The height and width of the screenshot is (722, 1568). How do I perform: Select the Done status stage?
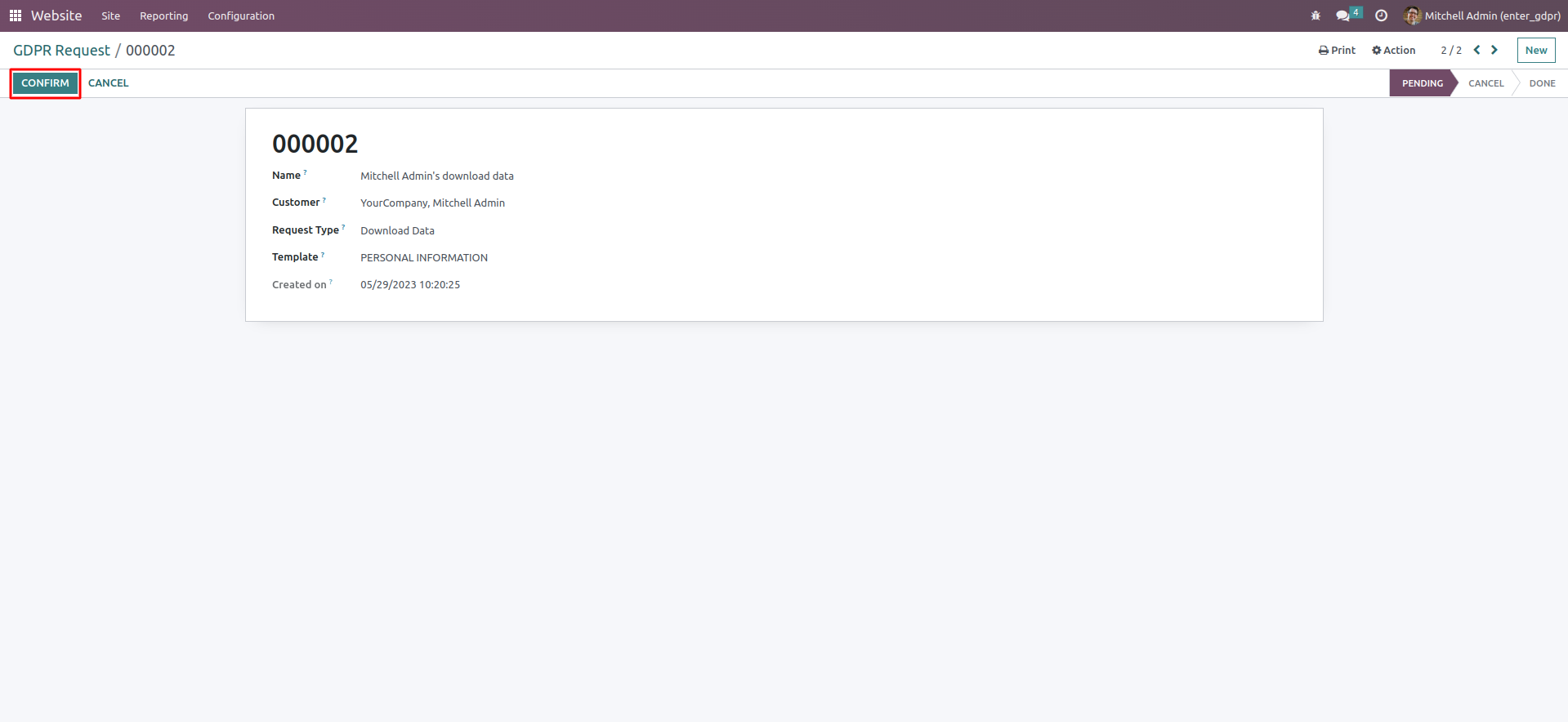[1542, 83]
